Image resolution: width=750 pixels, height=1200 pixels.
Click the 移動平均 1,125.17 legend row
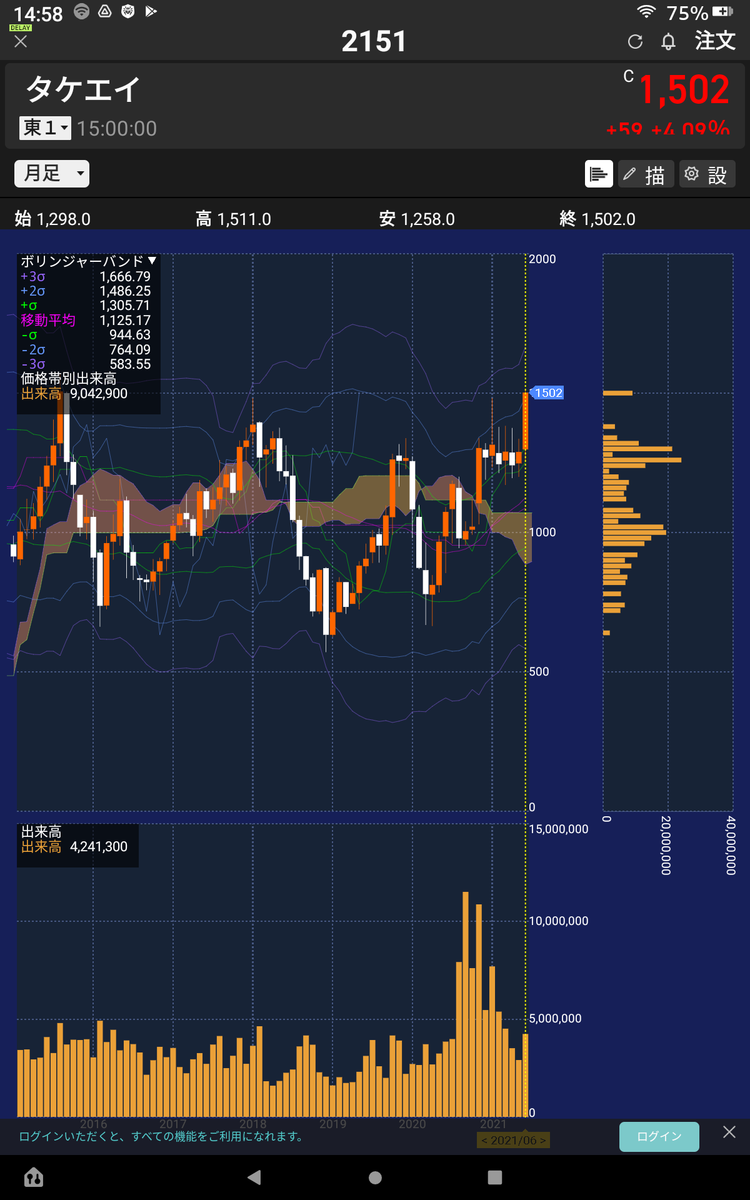tap(86, 320)
